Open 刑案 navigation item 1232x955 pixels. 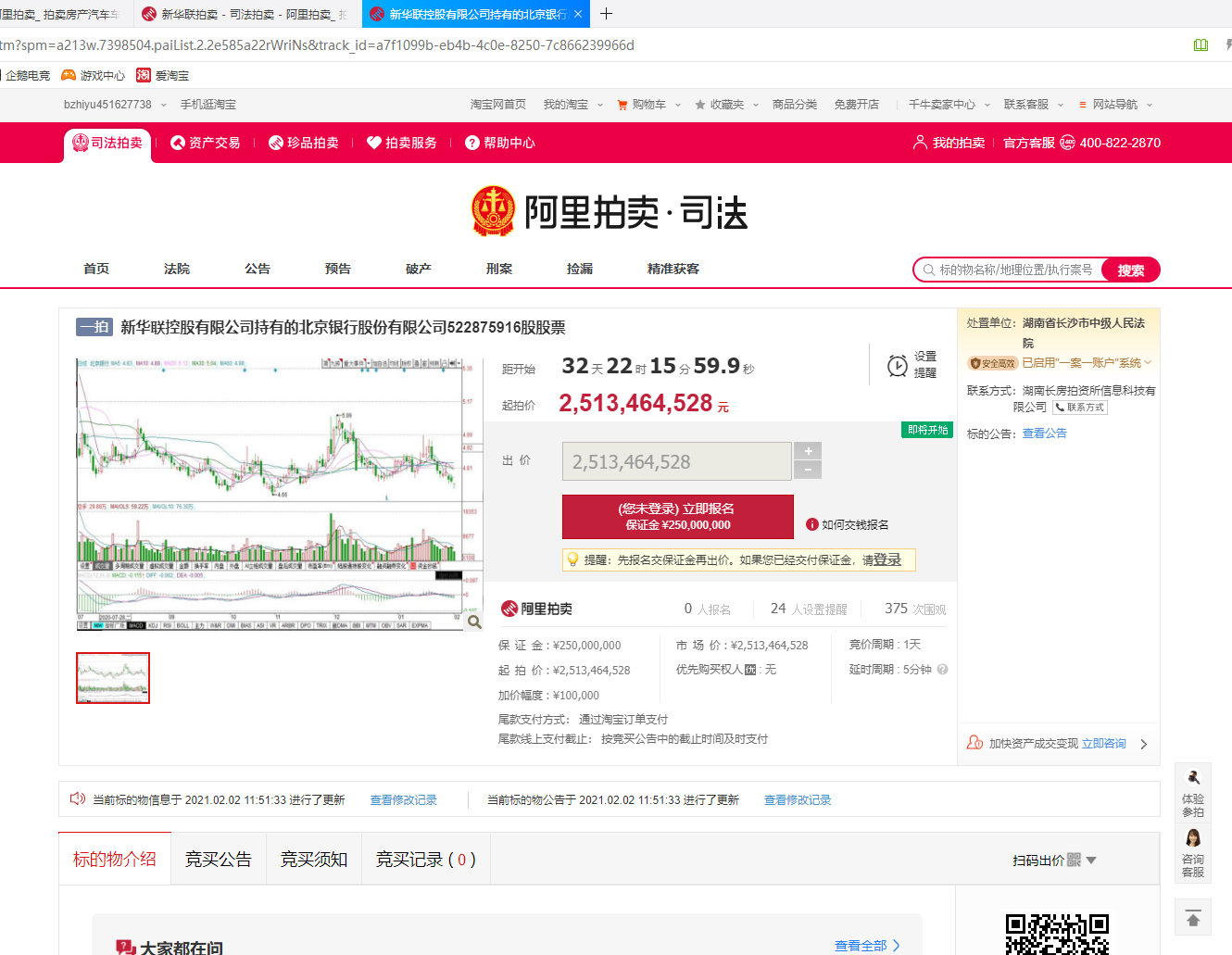[x=499, y=269]
